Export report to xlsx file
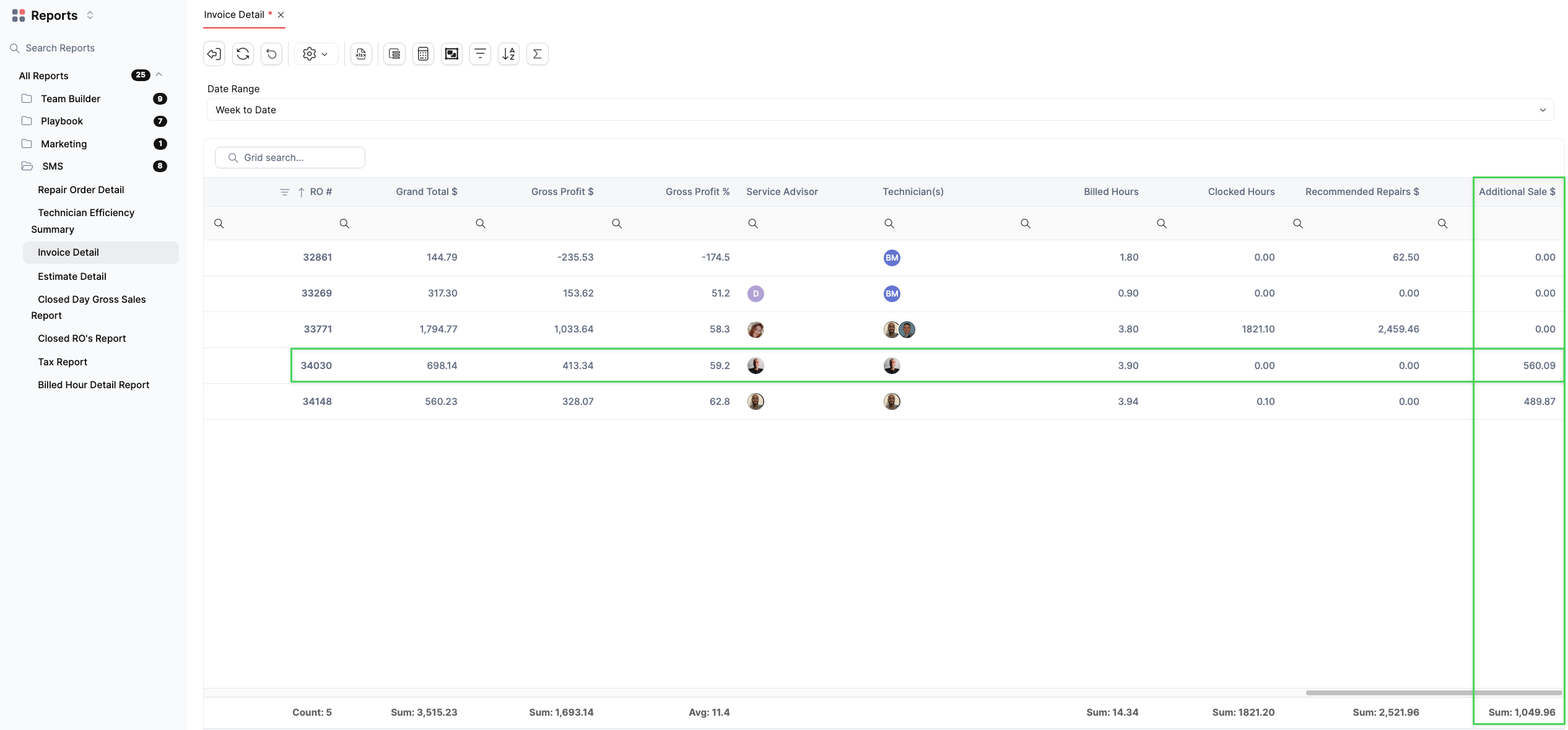Viewport: 1568px width, 730px height. (x=361, y=54)
